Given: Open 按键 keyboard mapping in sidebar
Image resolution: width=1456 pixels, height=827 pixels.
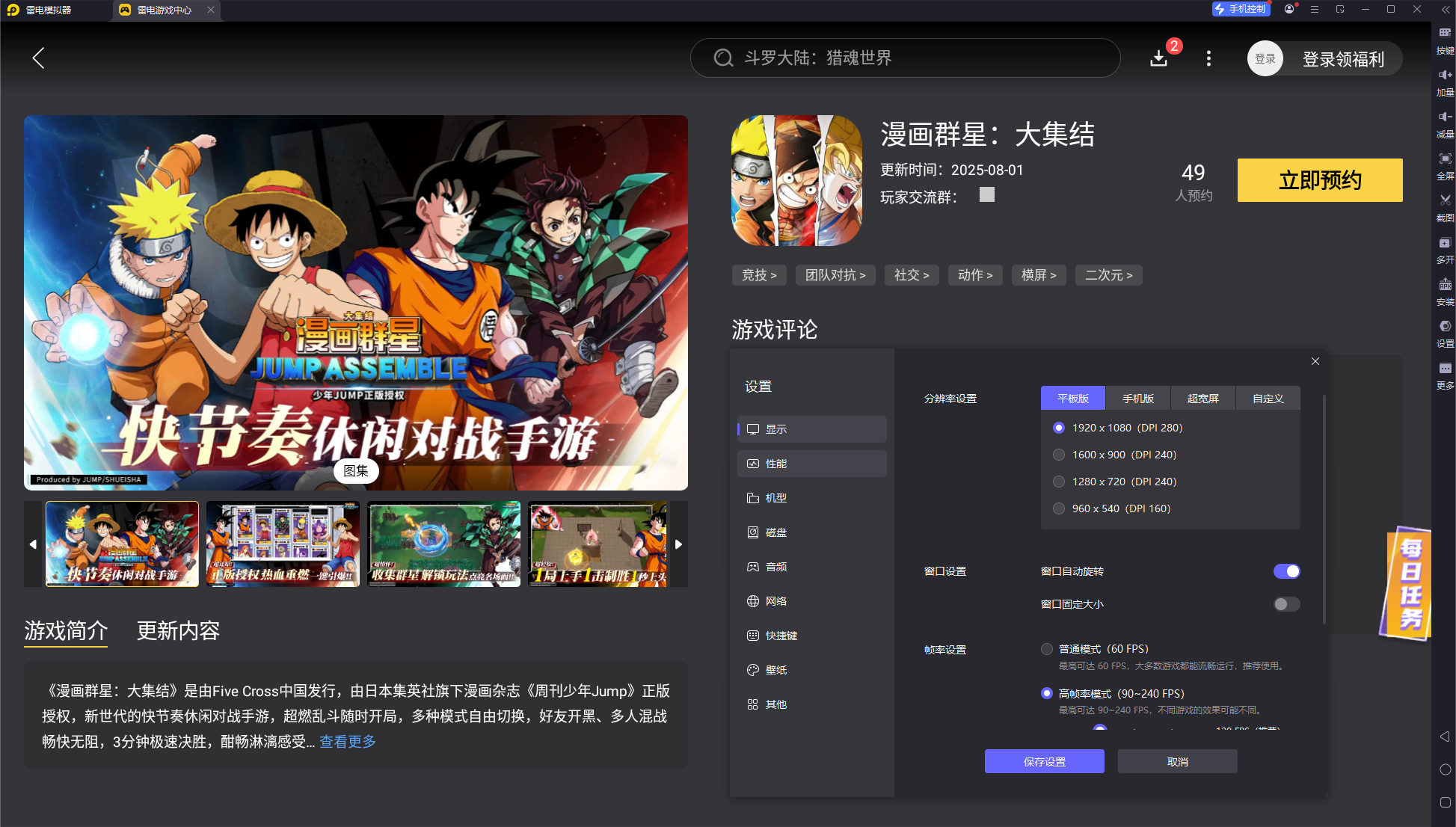Looking at the screenshot, I should pos(1445,40).
